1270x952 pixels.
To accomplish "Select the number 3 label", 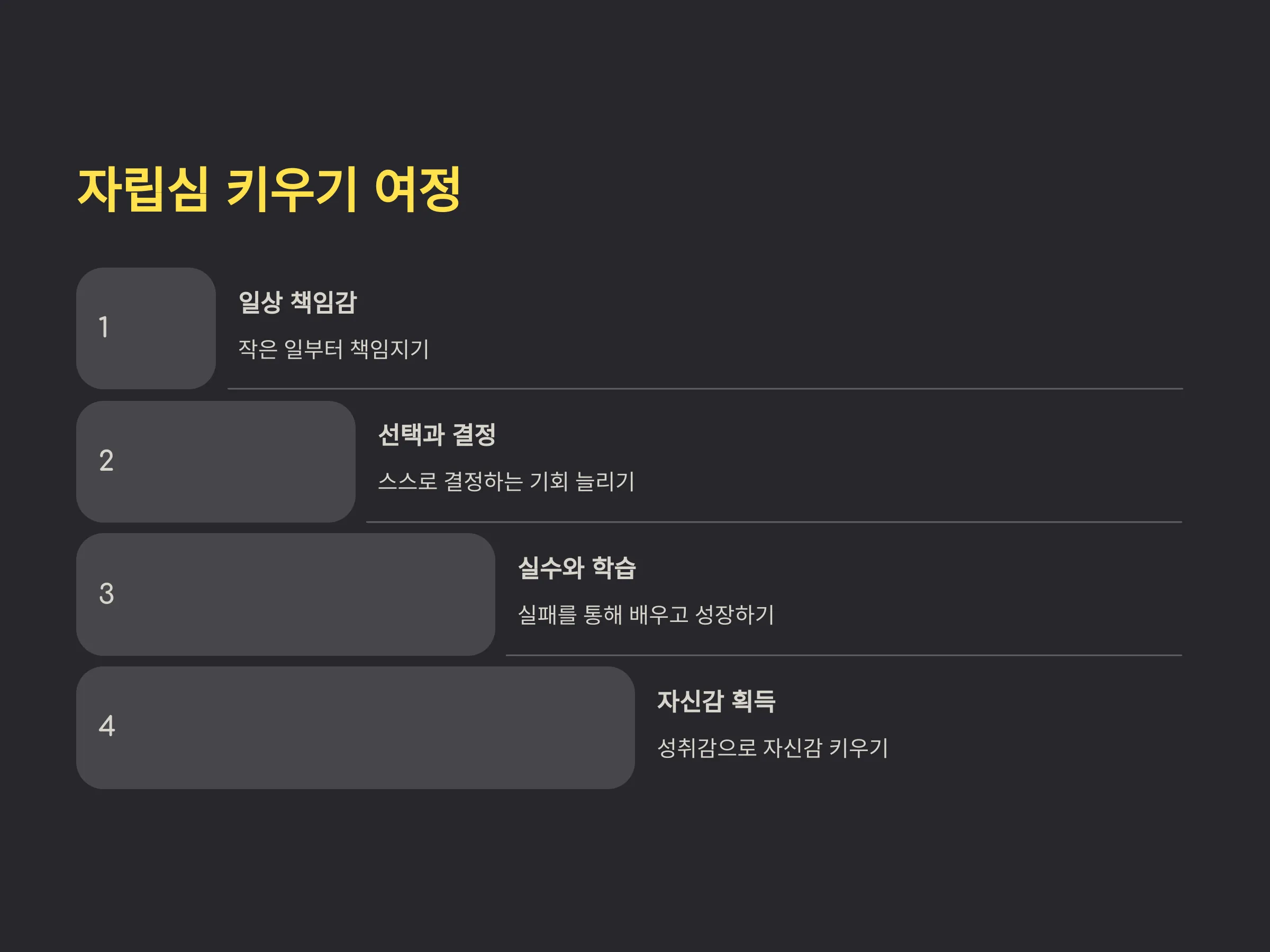I will pyautogui.click(x=106, y=594).
